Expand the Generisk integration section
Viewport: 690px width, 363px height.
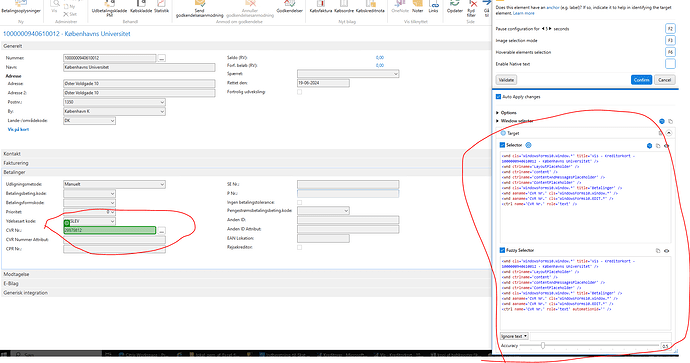pos(246,293)
